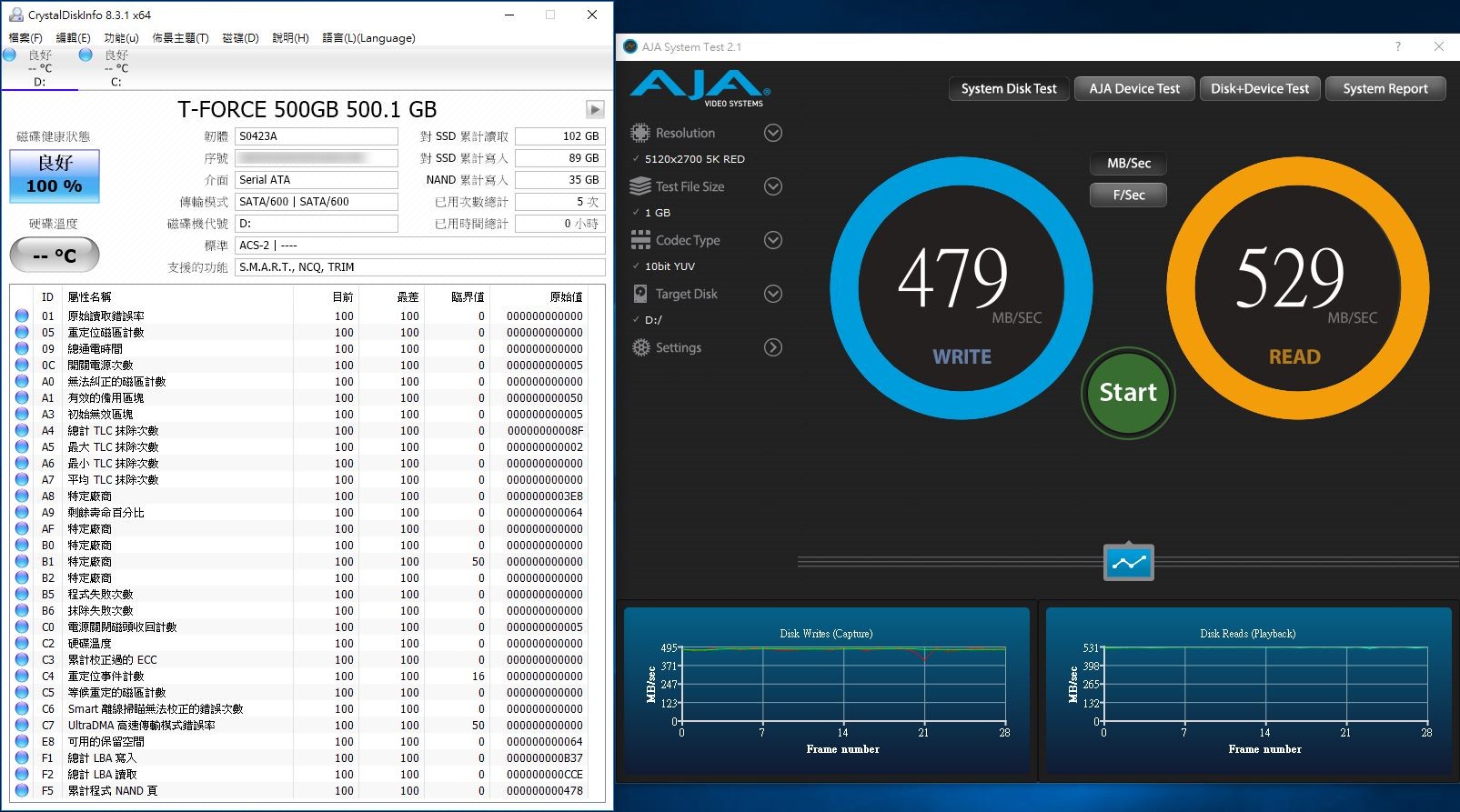
Task: Open the 編輯(E) menu
Action: (x=73, y=38)
